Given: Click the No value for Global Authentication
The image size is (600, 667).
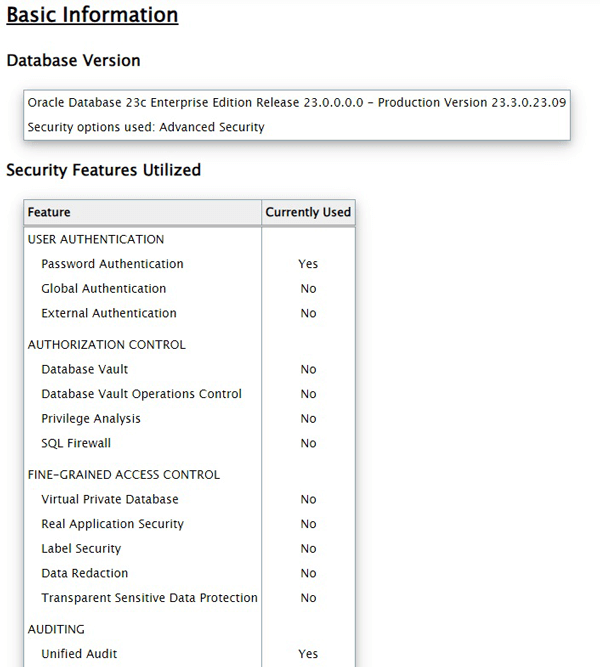Looking at the screenshot, I should 308,288.
